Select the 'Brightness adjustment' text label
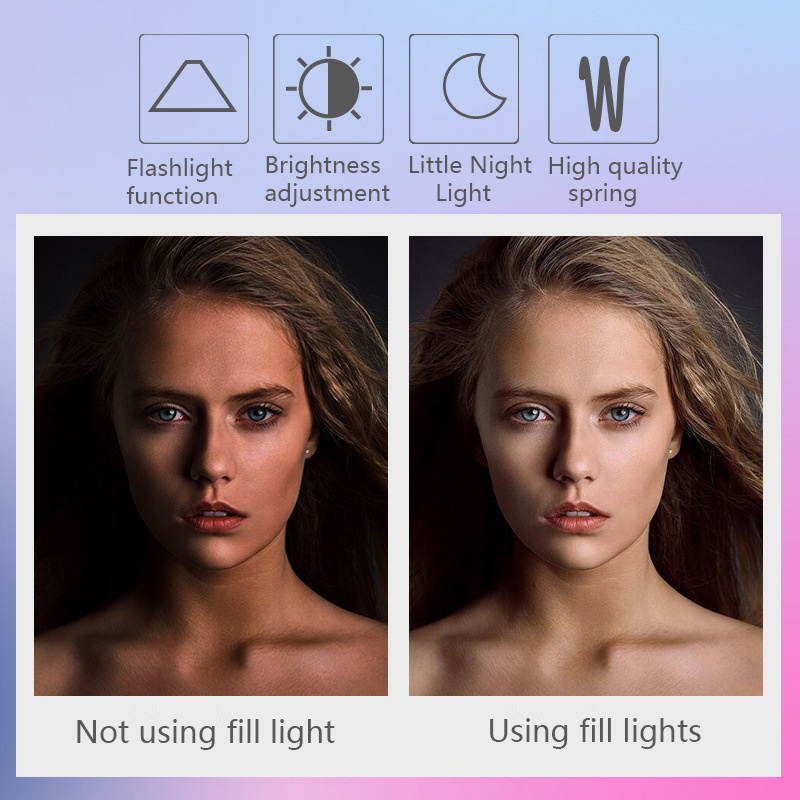 coord(327,179)
